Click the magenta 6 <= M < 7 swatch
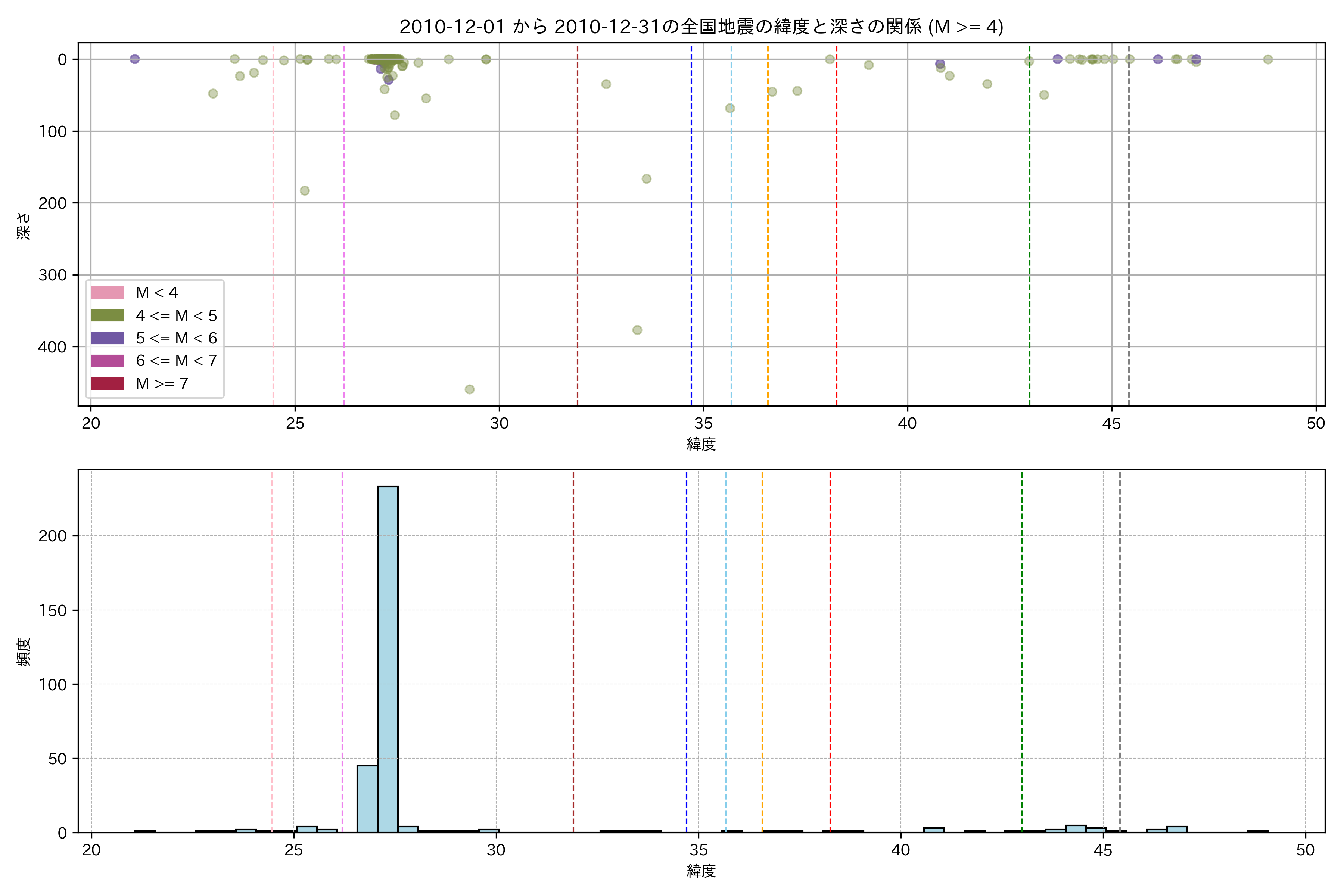Viewport: 1344px width, 896px height. click(108, 361)
